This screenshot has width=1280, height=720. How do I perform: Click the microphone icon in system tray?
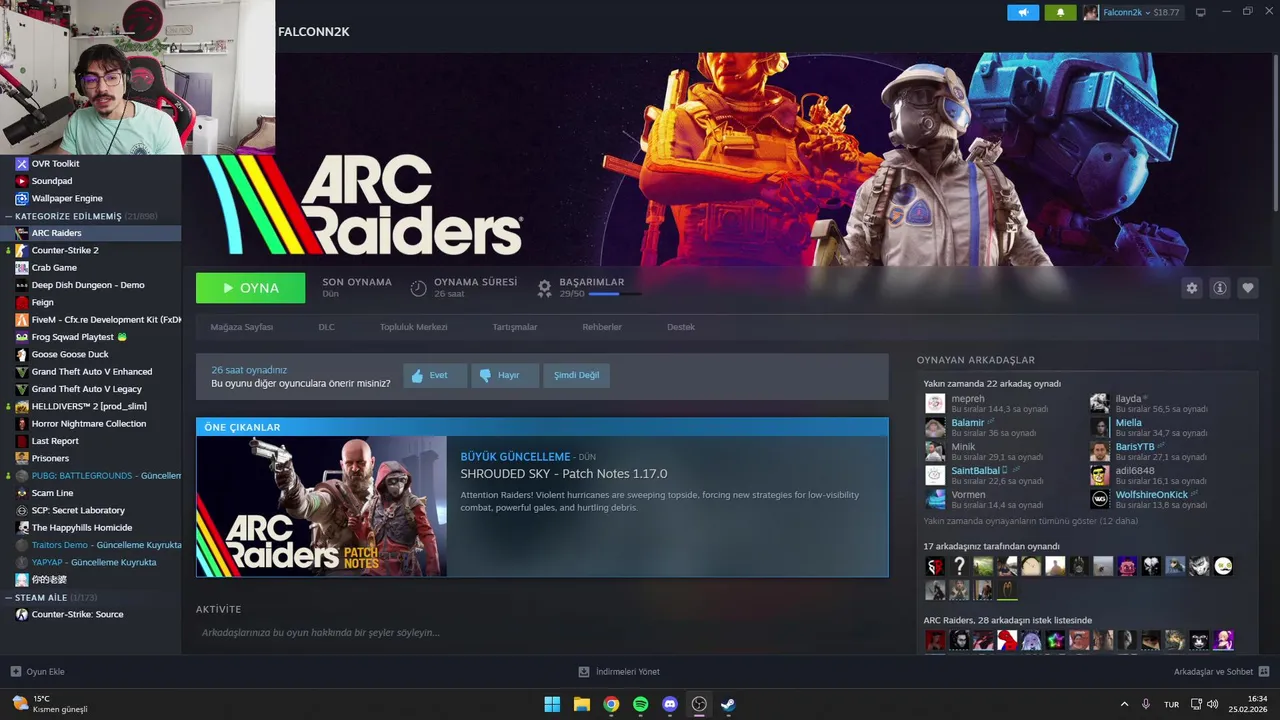tap(1146, 704)
